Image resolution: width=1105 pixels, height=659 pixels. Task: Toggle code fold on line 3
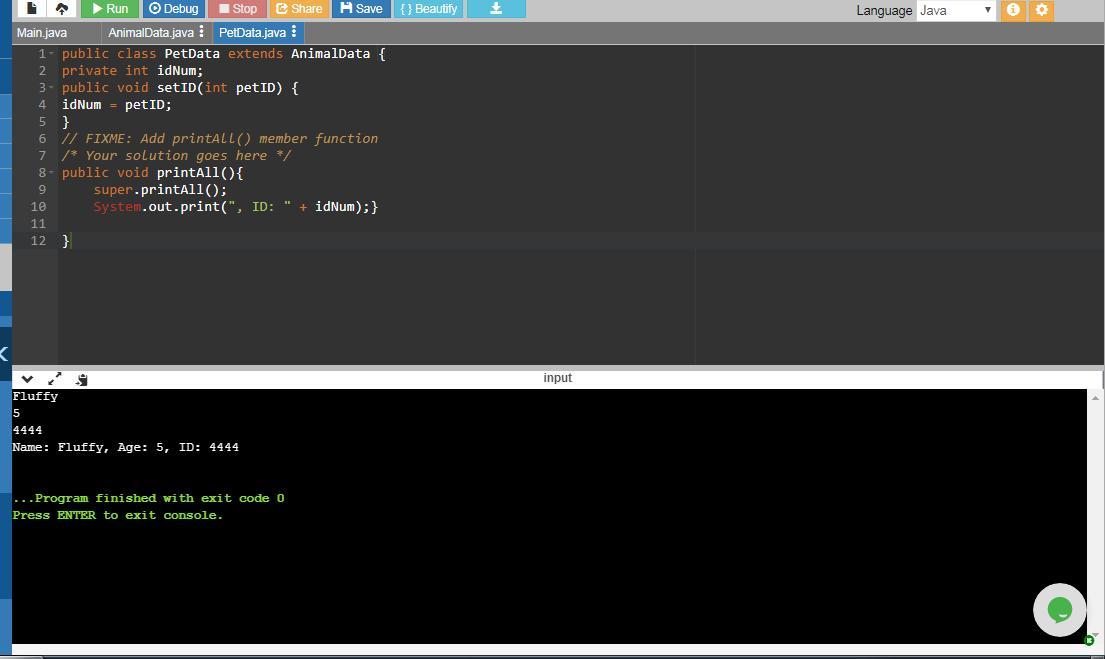pos(52,88)
